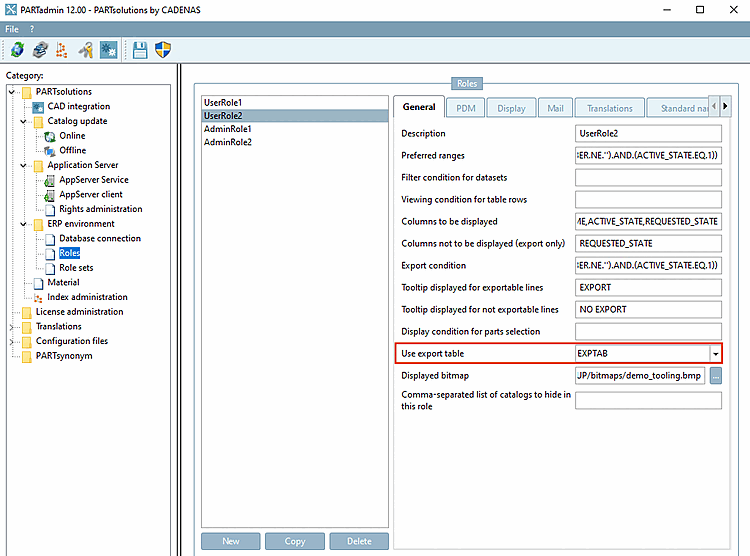Click the License administration folder icon
The image size is (750, 556).
(27, 312)
